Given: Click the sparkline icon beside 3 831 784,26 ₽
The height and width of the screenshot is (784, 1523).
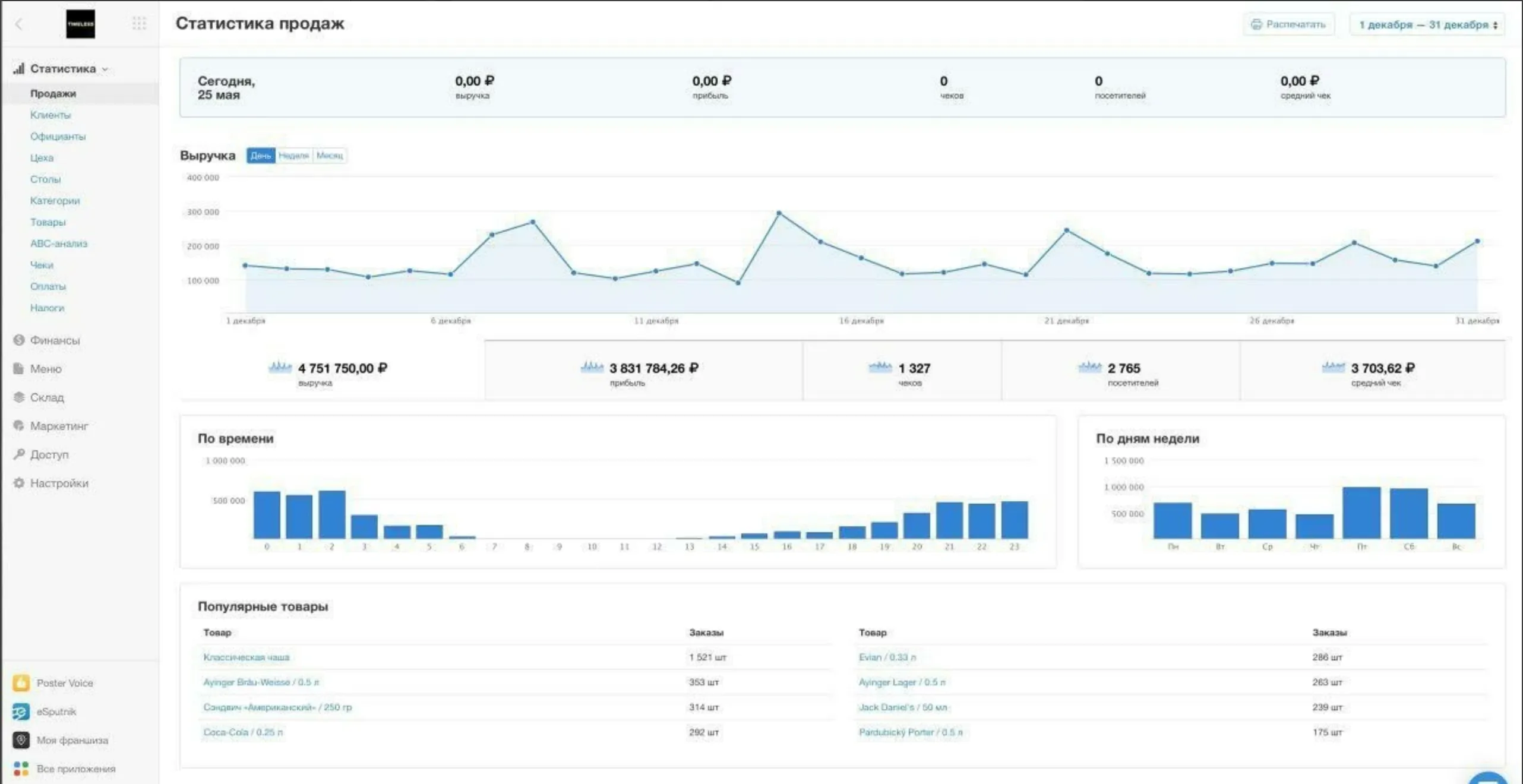Looking at the screenshot, I should click(592, 367).
